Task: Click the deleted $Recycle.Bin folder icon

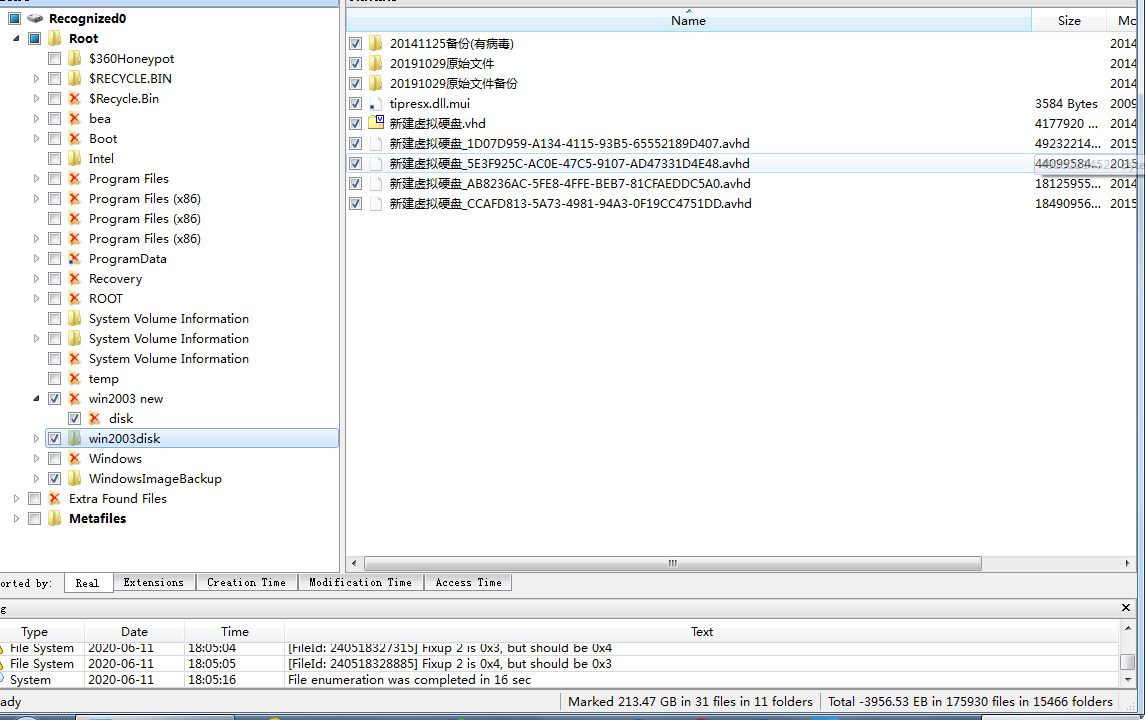Action: [x=74, y=99]
